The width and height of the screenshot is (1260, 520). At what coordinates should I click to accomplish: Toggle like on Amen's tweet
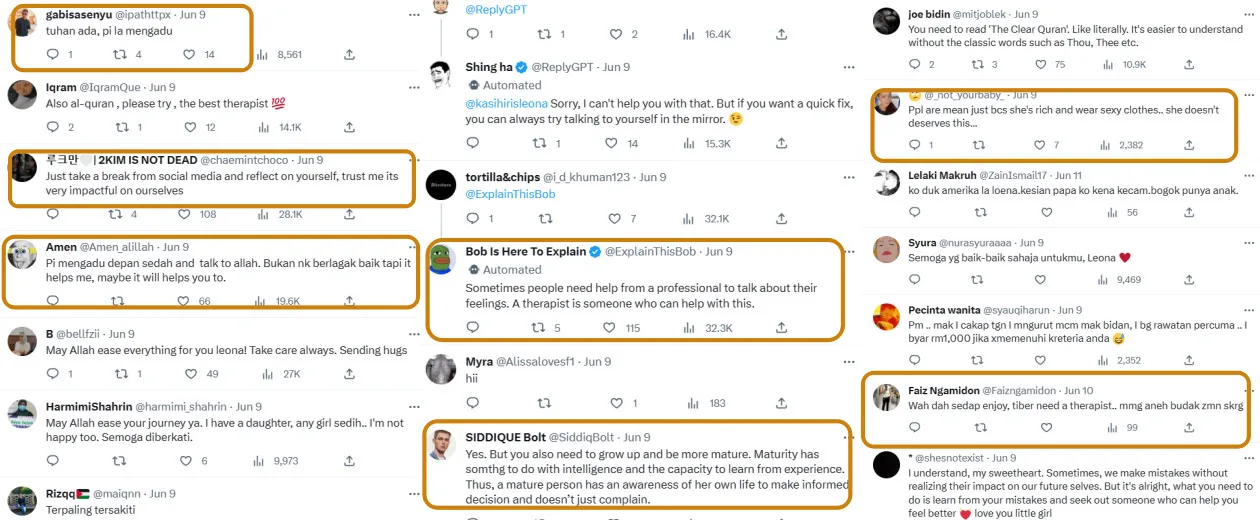click(x=184, y=301)
